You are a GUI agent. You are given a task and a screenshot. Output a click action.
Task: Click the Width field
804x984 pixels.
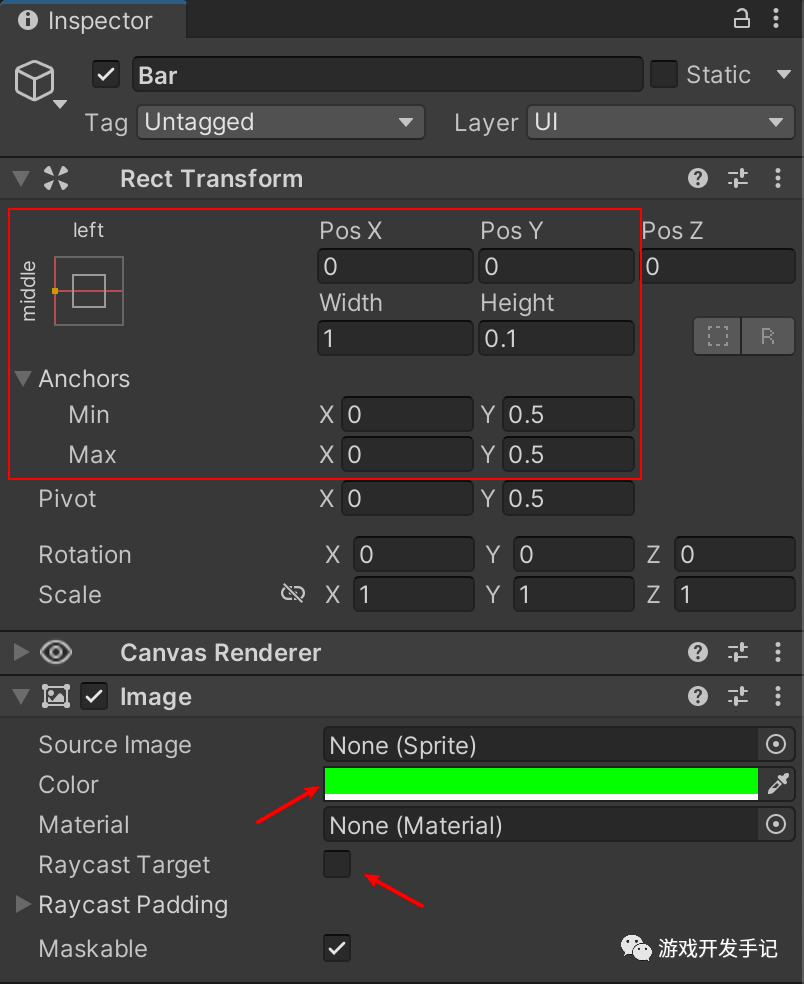(x=395, y=338)
